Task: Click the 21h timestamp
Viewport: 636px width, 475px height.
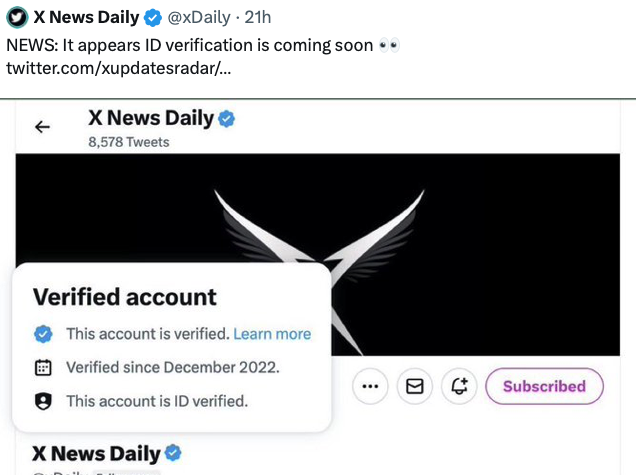Action: click(x=258, y=17)
